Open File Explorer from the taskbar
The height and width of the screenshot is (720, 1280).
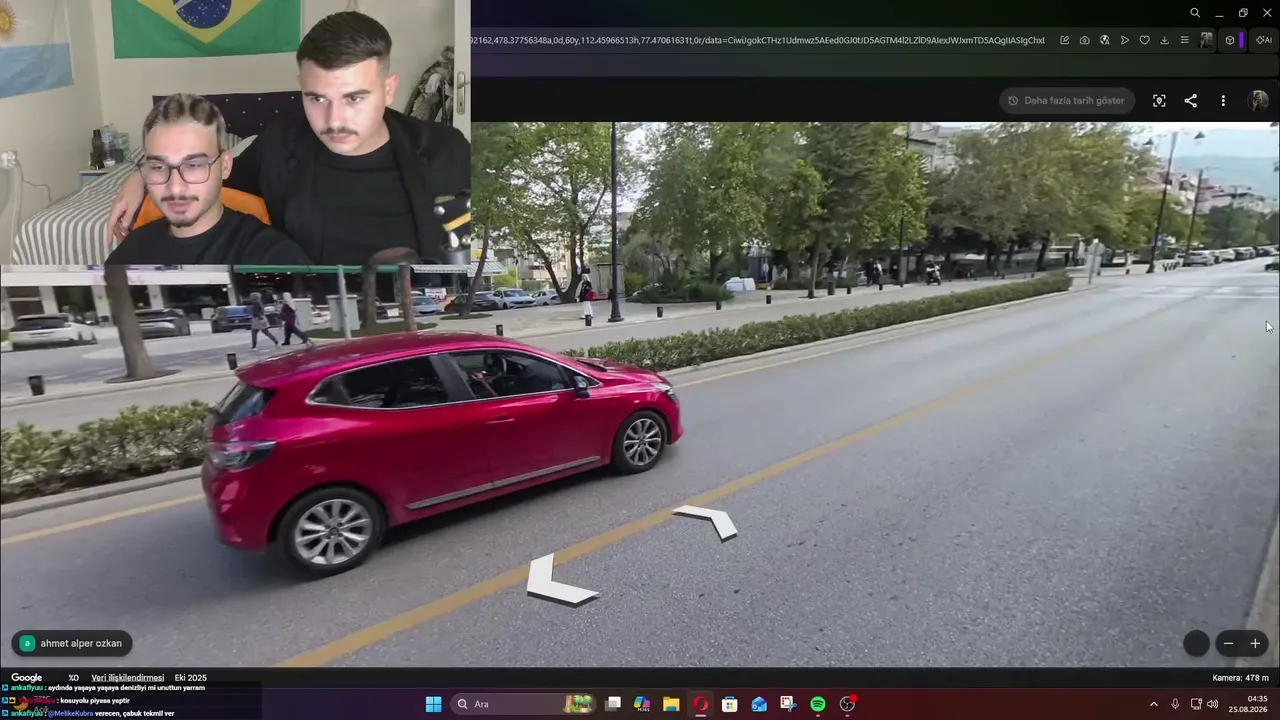(x=671, y=704)
